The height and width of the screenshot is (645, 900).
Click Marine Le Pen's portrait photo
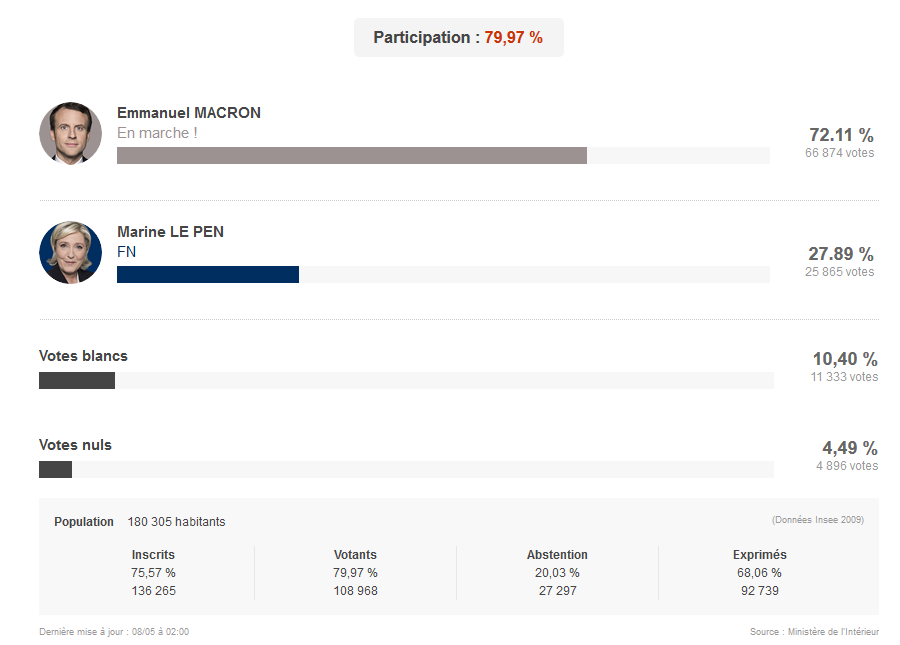pyautogui.click(x=70, y=253)
